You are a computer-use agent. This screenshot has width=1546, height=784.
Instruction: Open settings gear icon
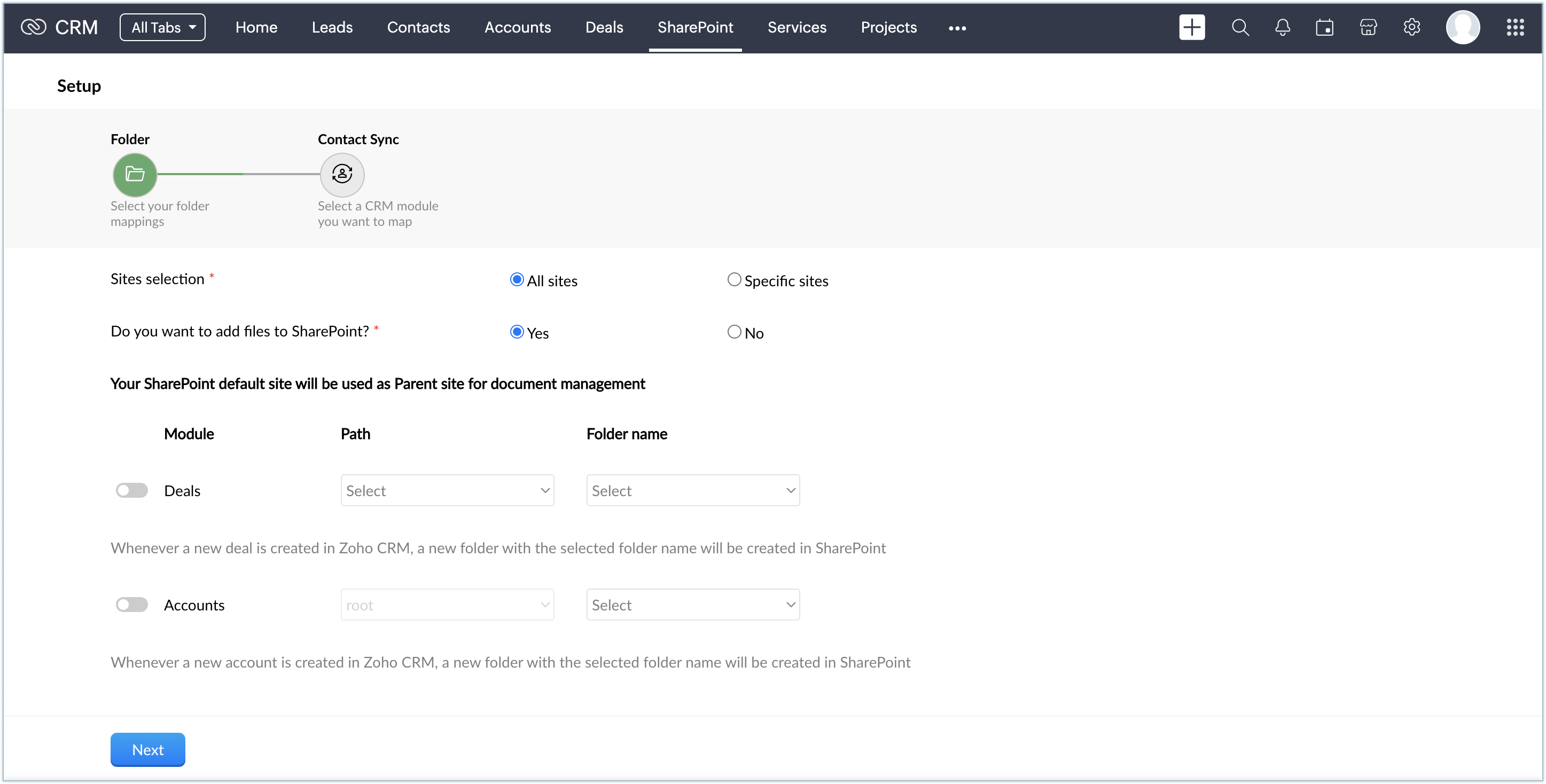pyautogui.click(x=1411, y=28)
